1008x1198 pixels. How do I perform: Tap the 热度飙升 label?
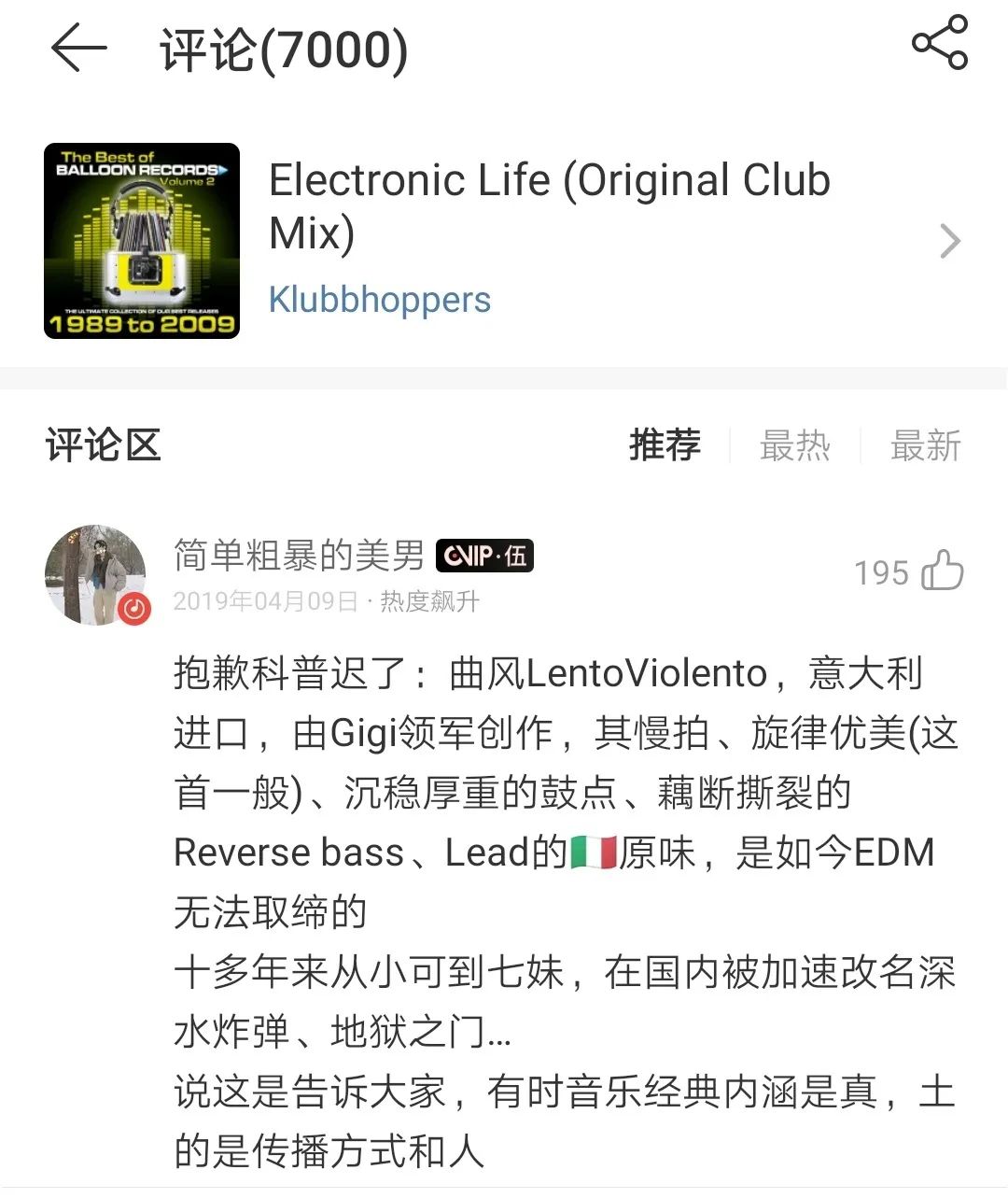tap(430, 601)
